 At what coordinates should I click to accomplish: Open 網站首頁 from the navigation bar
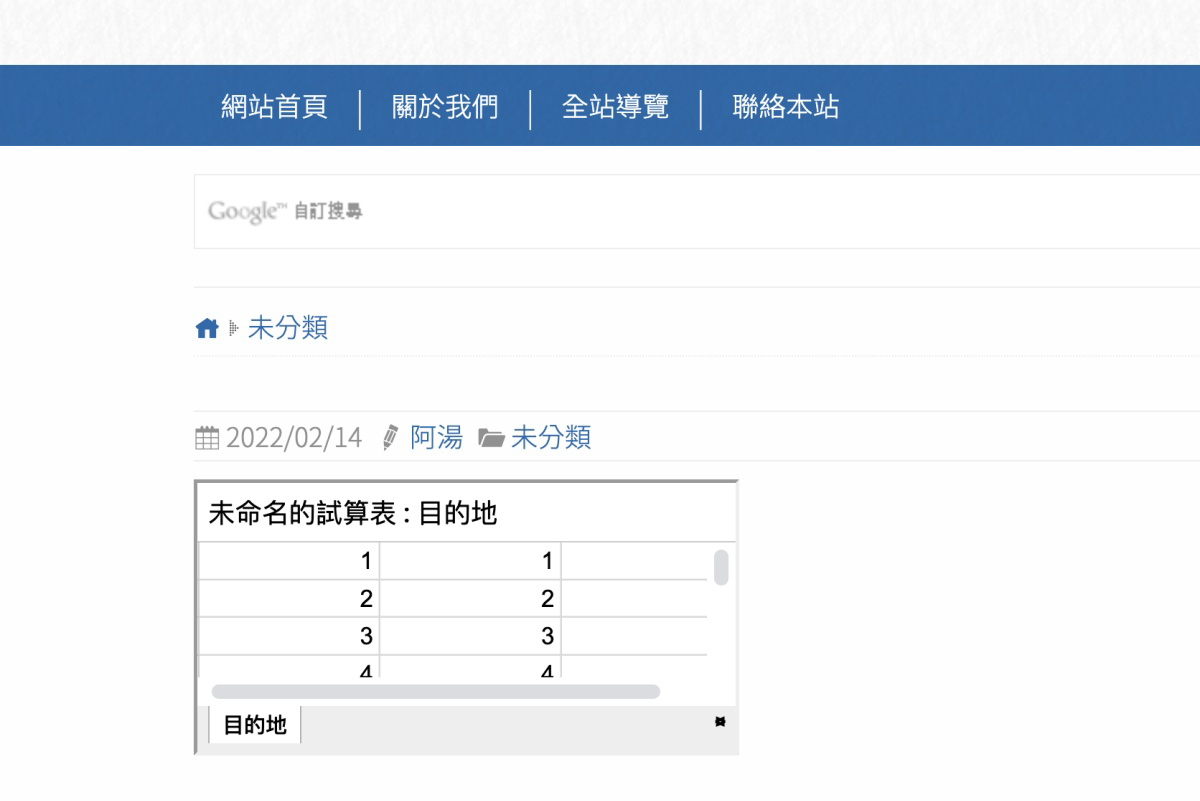[275, 106]
